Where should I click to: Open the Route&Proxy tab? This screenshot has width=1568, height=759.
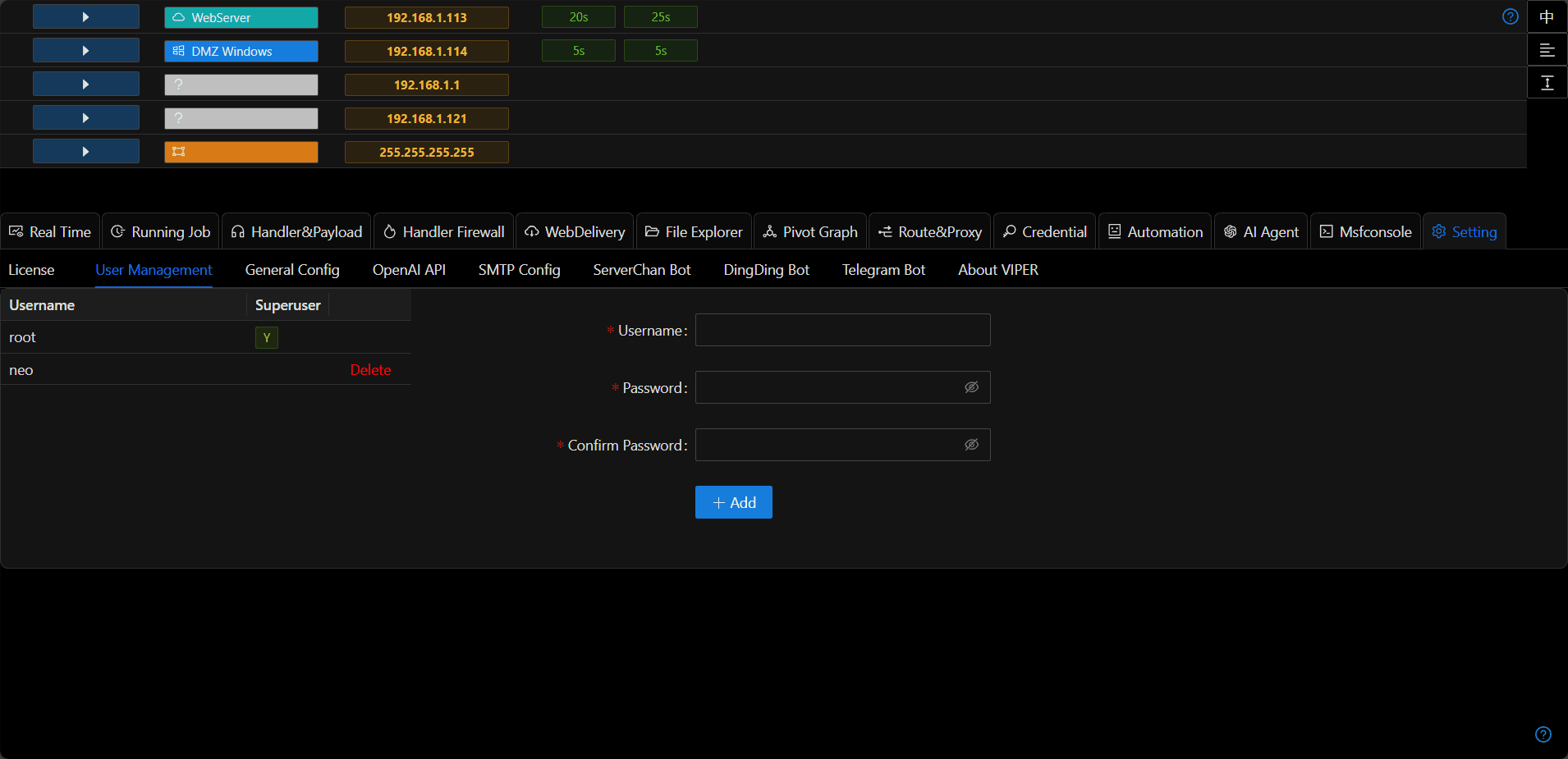[x=930, y=231]
